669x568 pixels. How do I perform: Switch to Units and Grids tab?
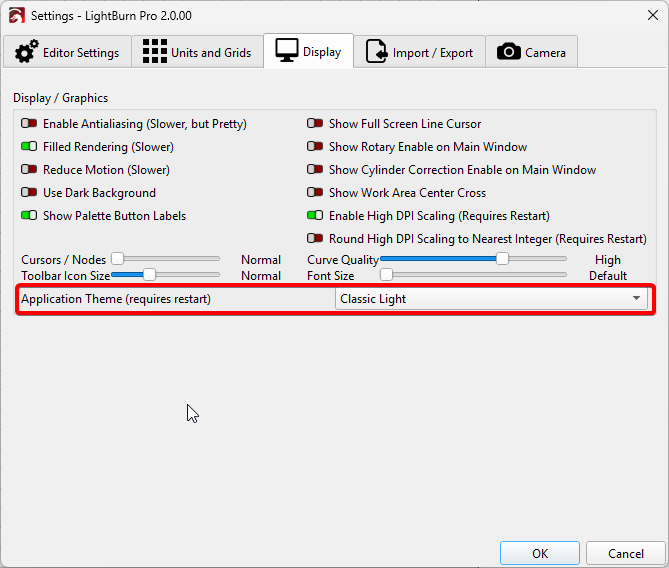[x=197, y=52]
